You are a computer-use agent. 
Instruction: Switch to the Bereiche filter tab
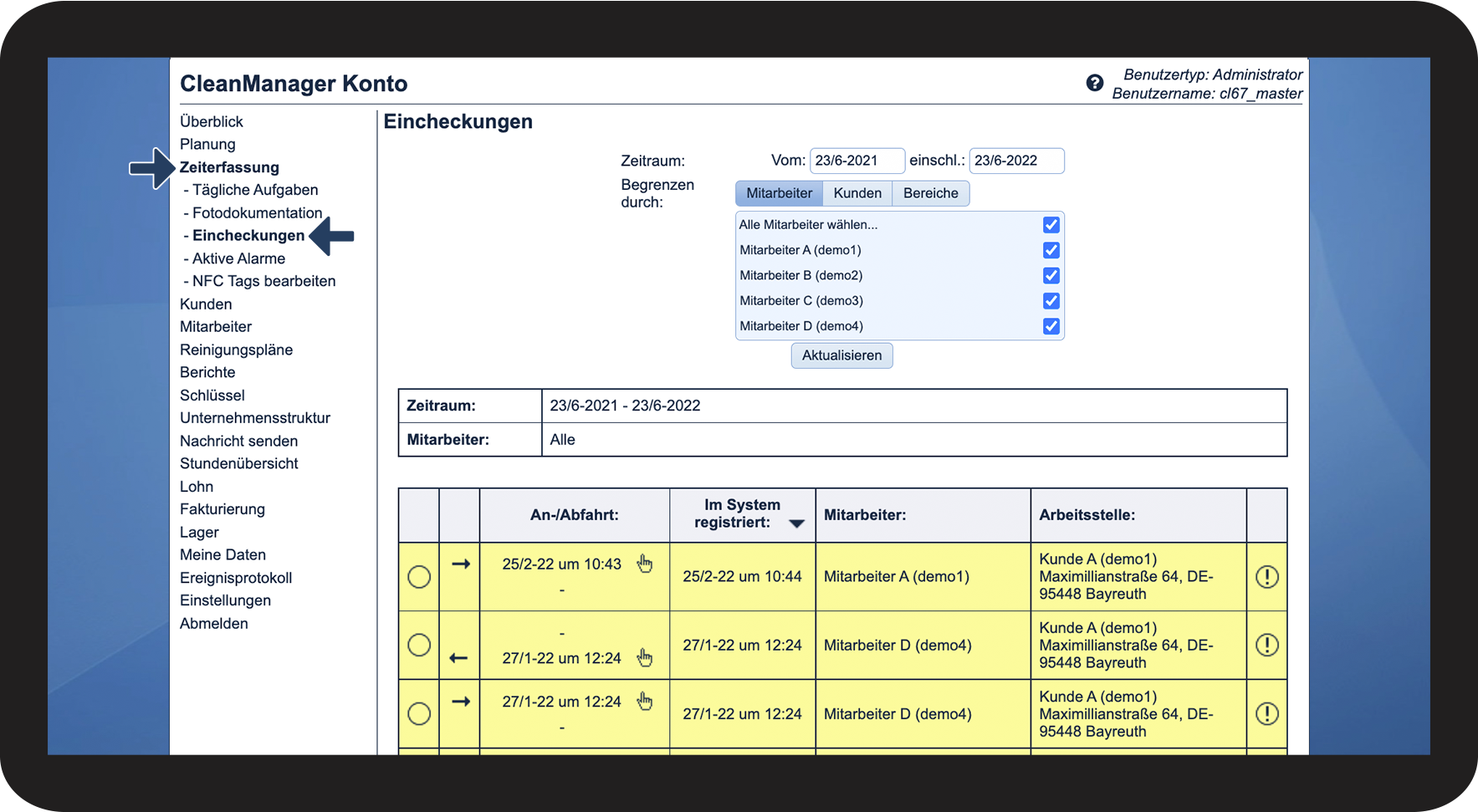[930, 193]
